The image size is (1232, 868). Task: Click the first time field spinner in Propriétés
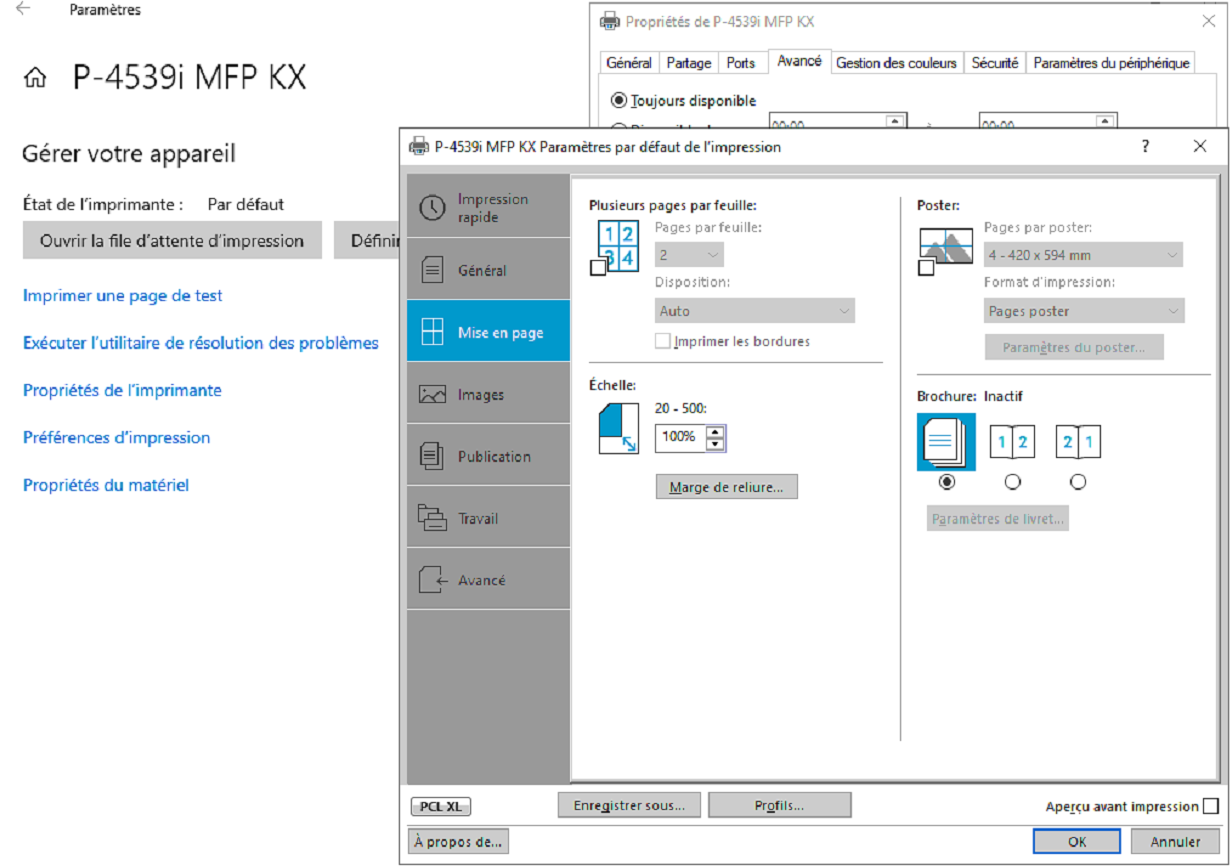click(x=896, y=122)
